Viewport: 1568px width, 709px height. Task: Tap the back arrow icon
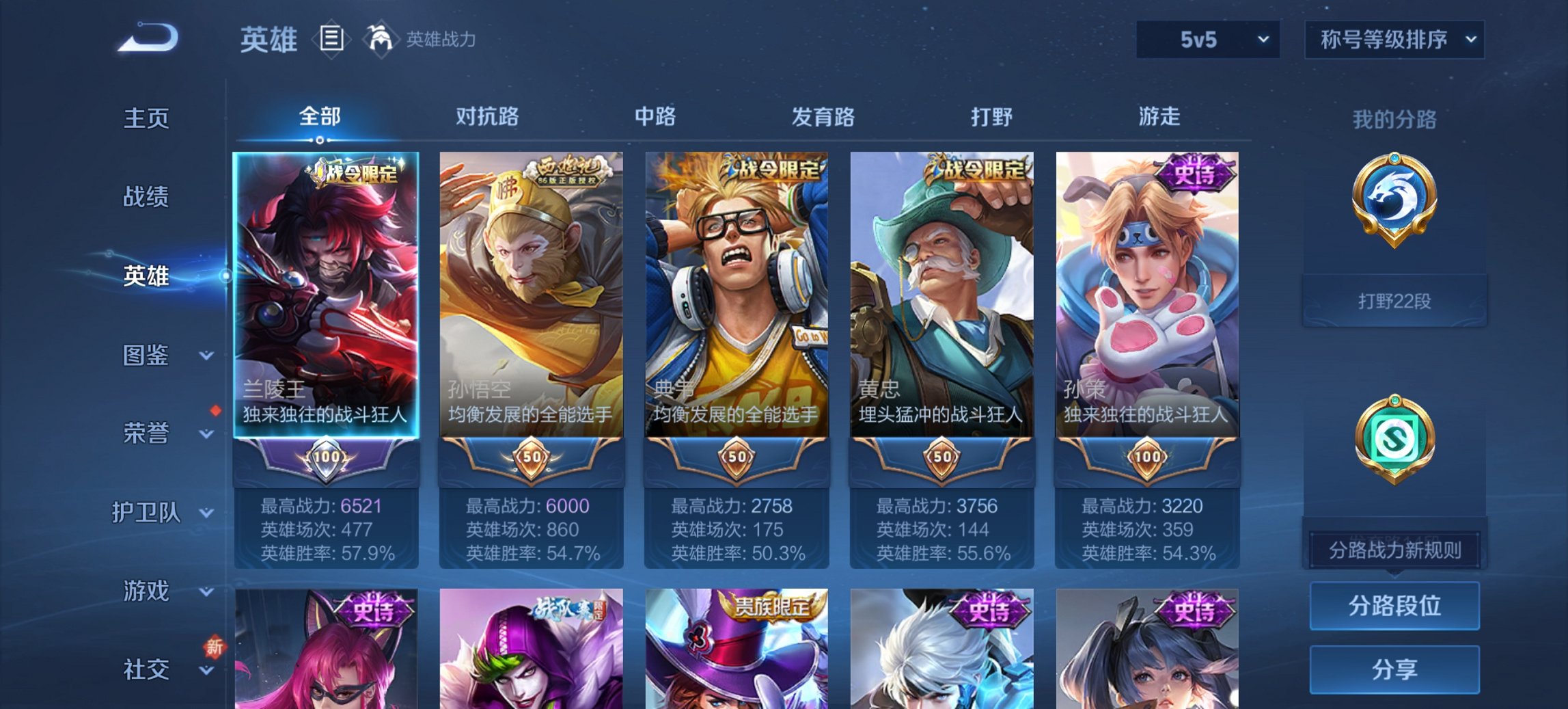(149, 37)
